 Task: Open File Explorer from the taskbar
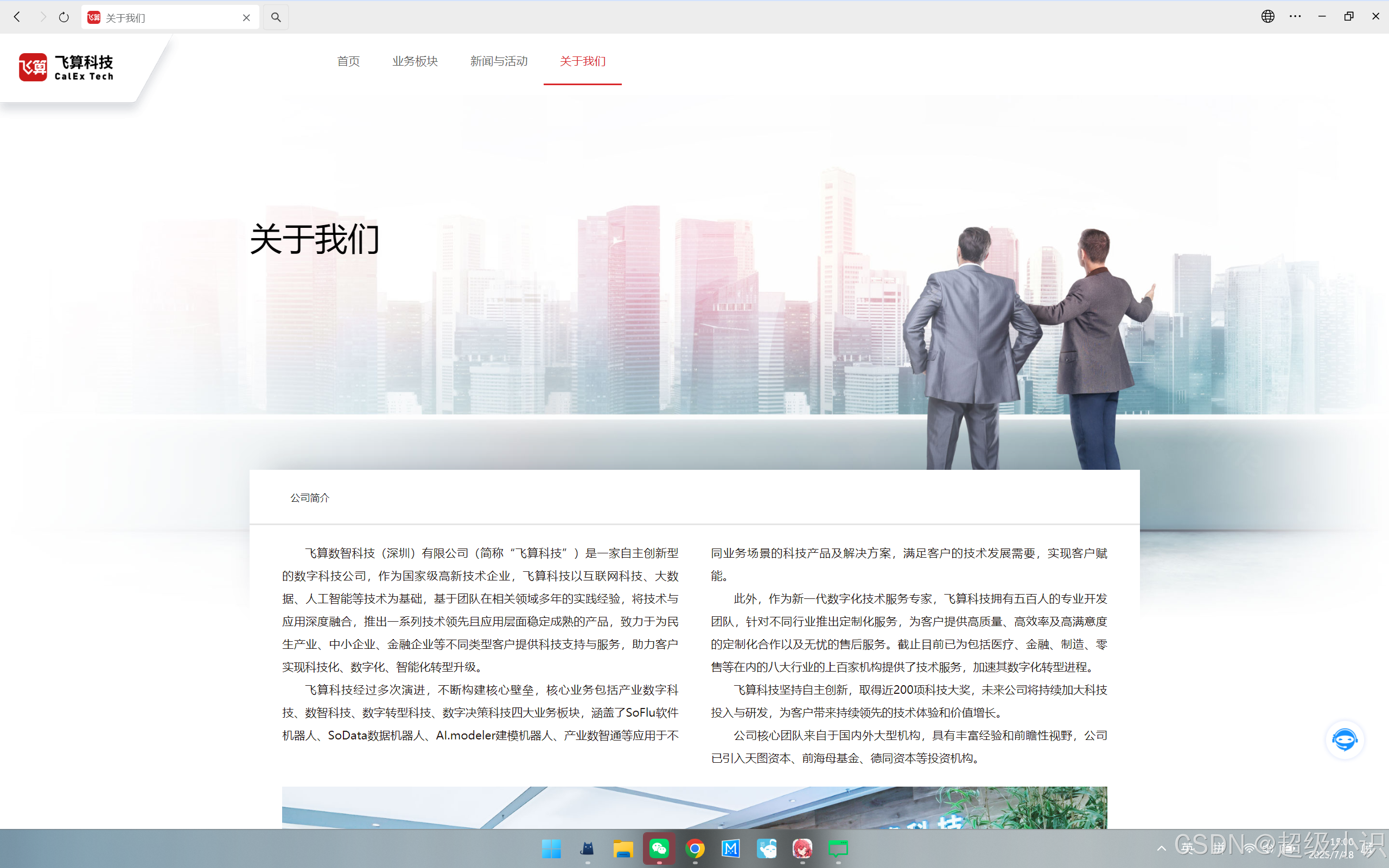[623, 848]
